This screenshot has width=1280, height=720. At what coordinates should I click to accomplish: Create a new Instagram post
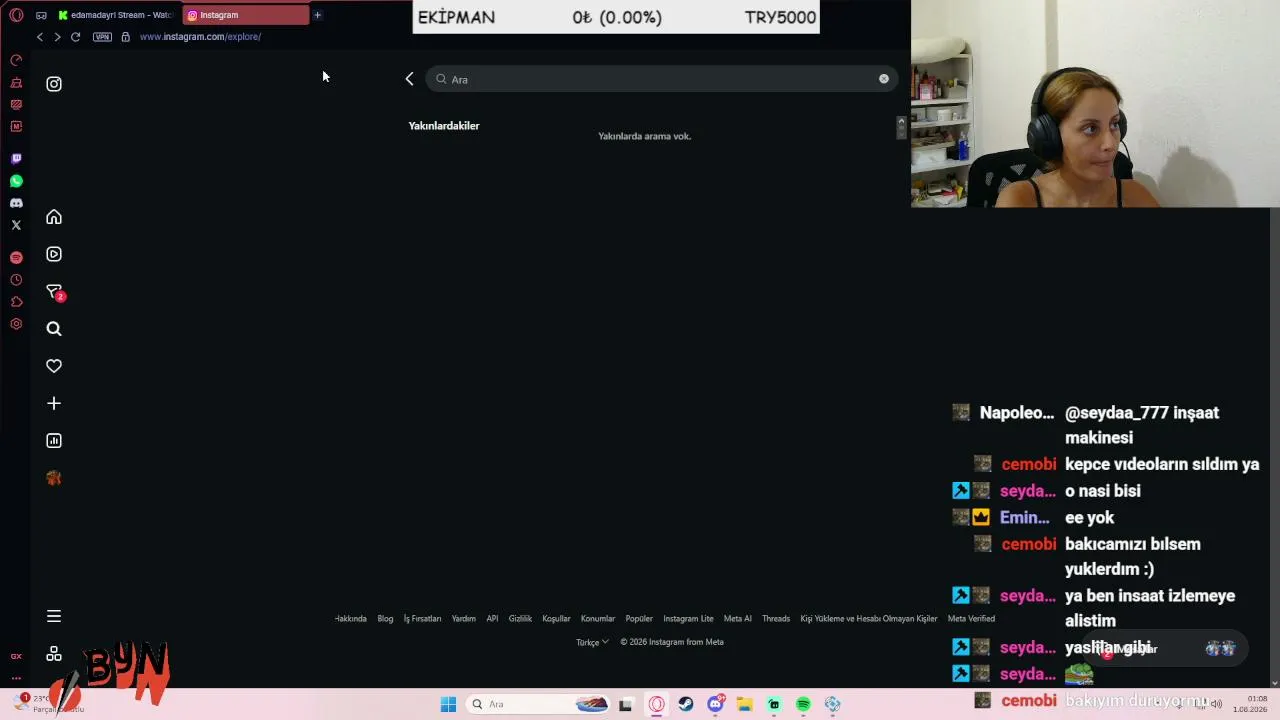[54, 403]
